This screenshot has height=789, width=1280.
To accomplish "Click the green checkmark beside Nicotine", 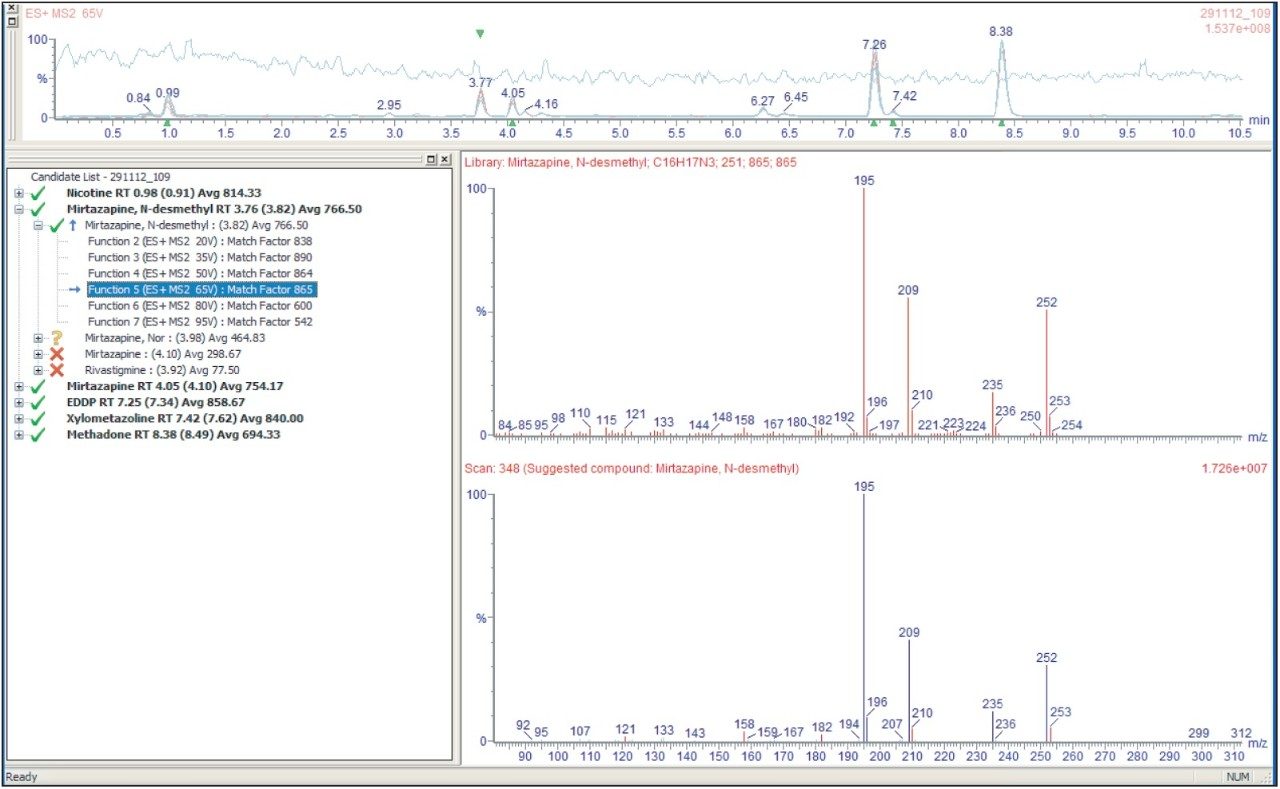I will coord(39,192).
